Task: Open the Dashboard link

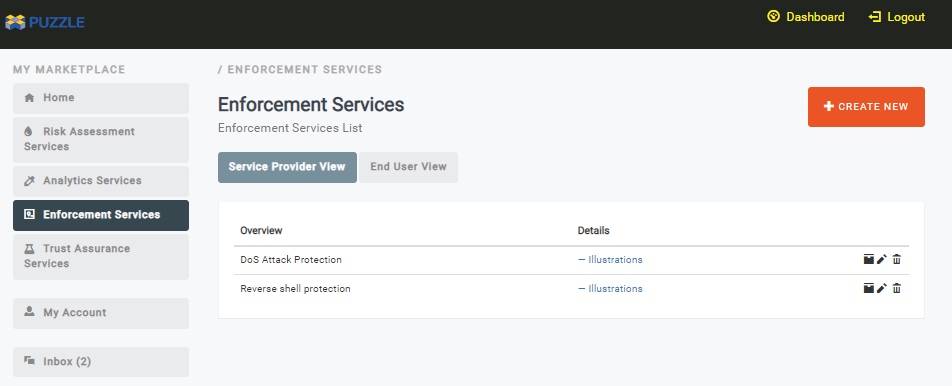Action: 806,17
